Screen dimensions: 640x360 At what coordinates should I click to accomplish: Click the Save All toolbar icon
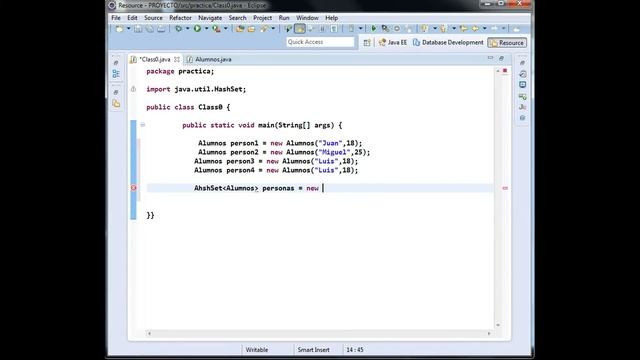pyautogui.click(x=149, y=29)
